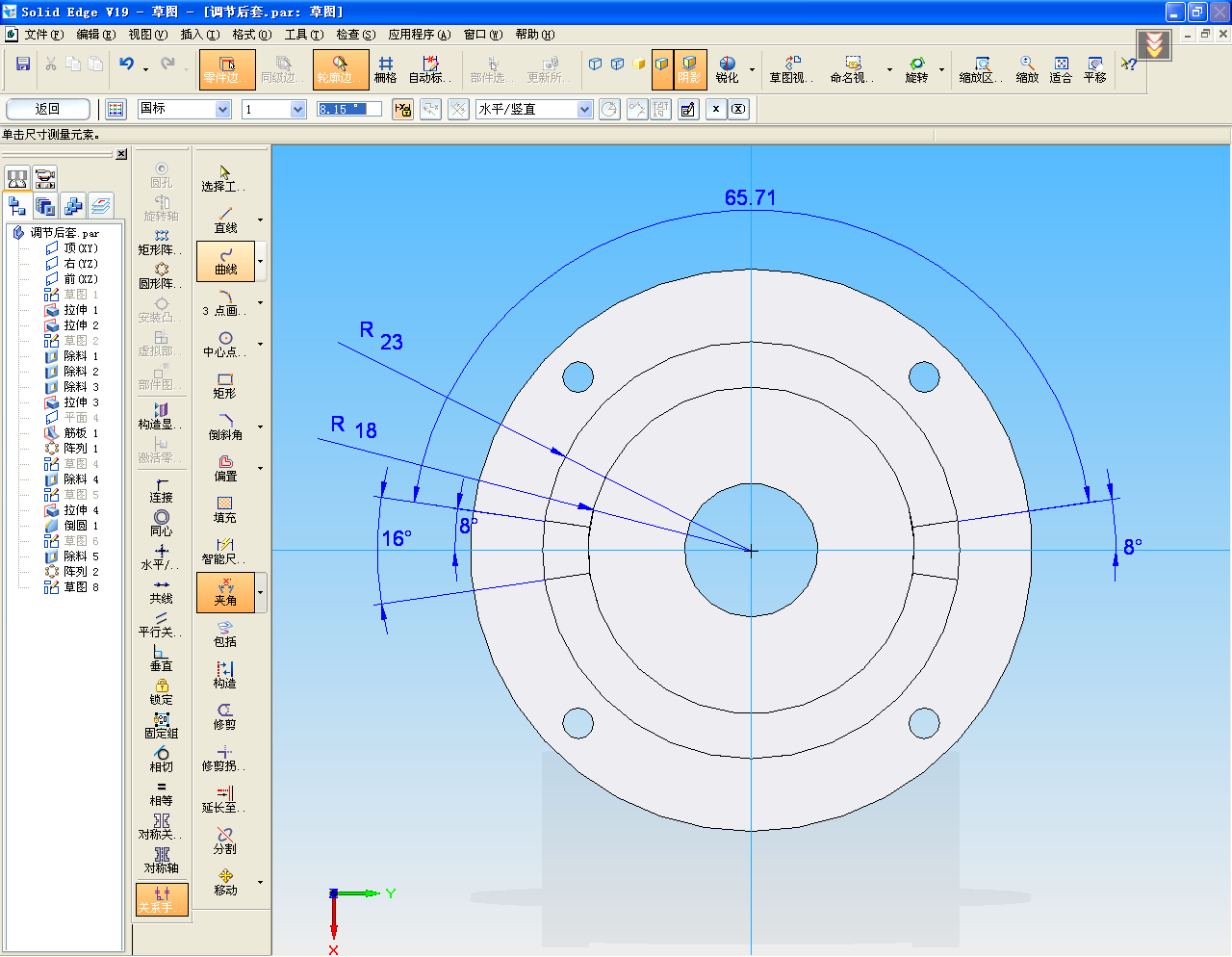Select 拉伸 1 in the feature tree
1232x957 pixels.
[72, 310]
